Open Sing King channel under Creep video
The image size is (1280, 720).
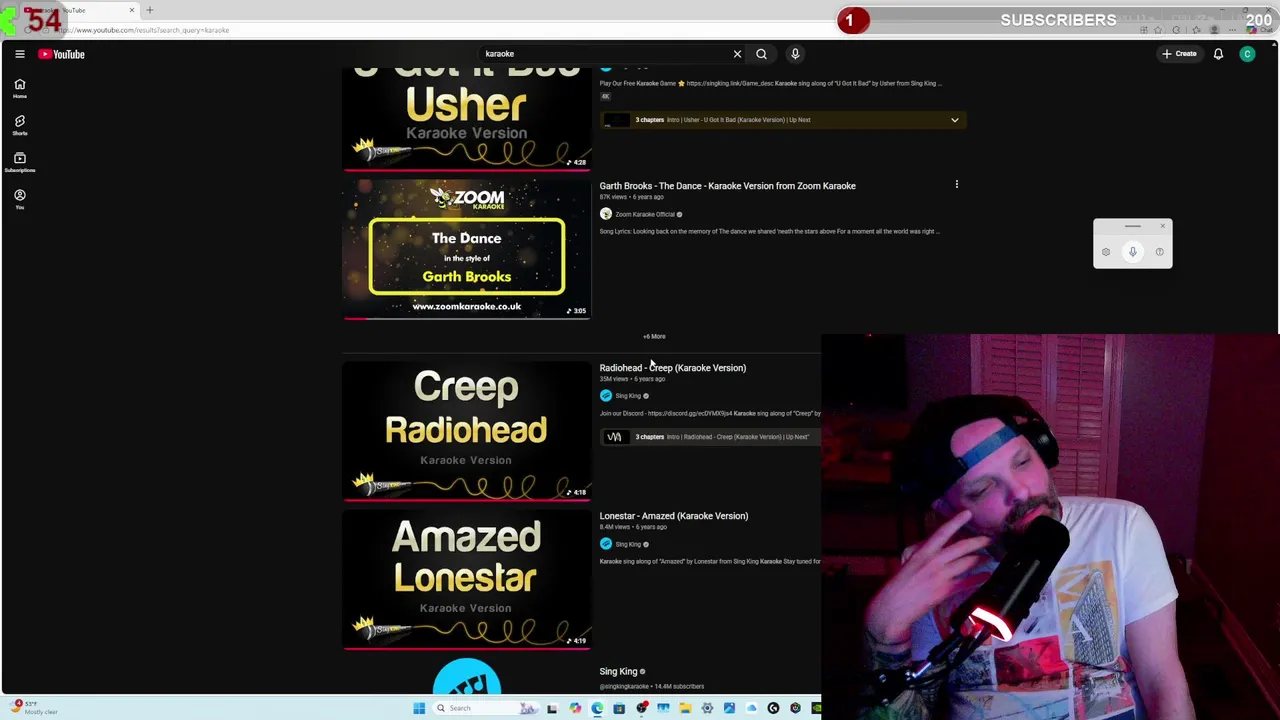point(628,396)
